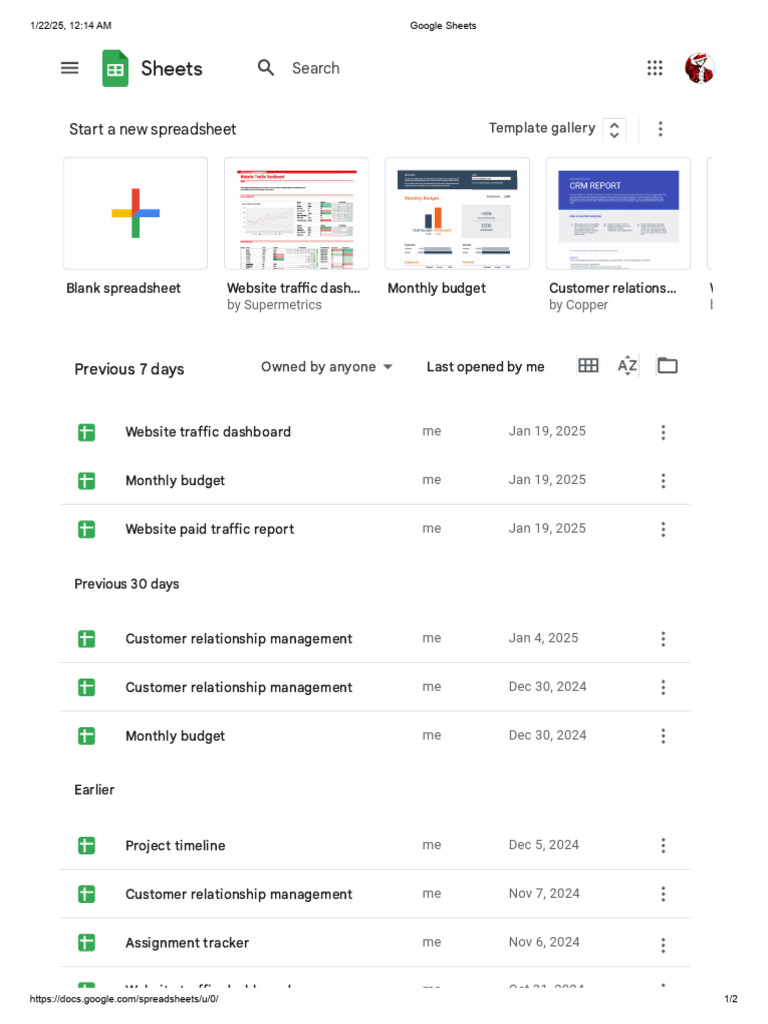This screenshot has height=1024, width=768.
Task: Create a Blank spreadsheet
Action: (x=135, y=214)
